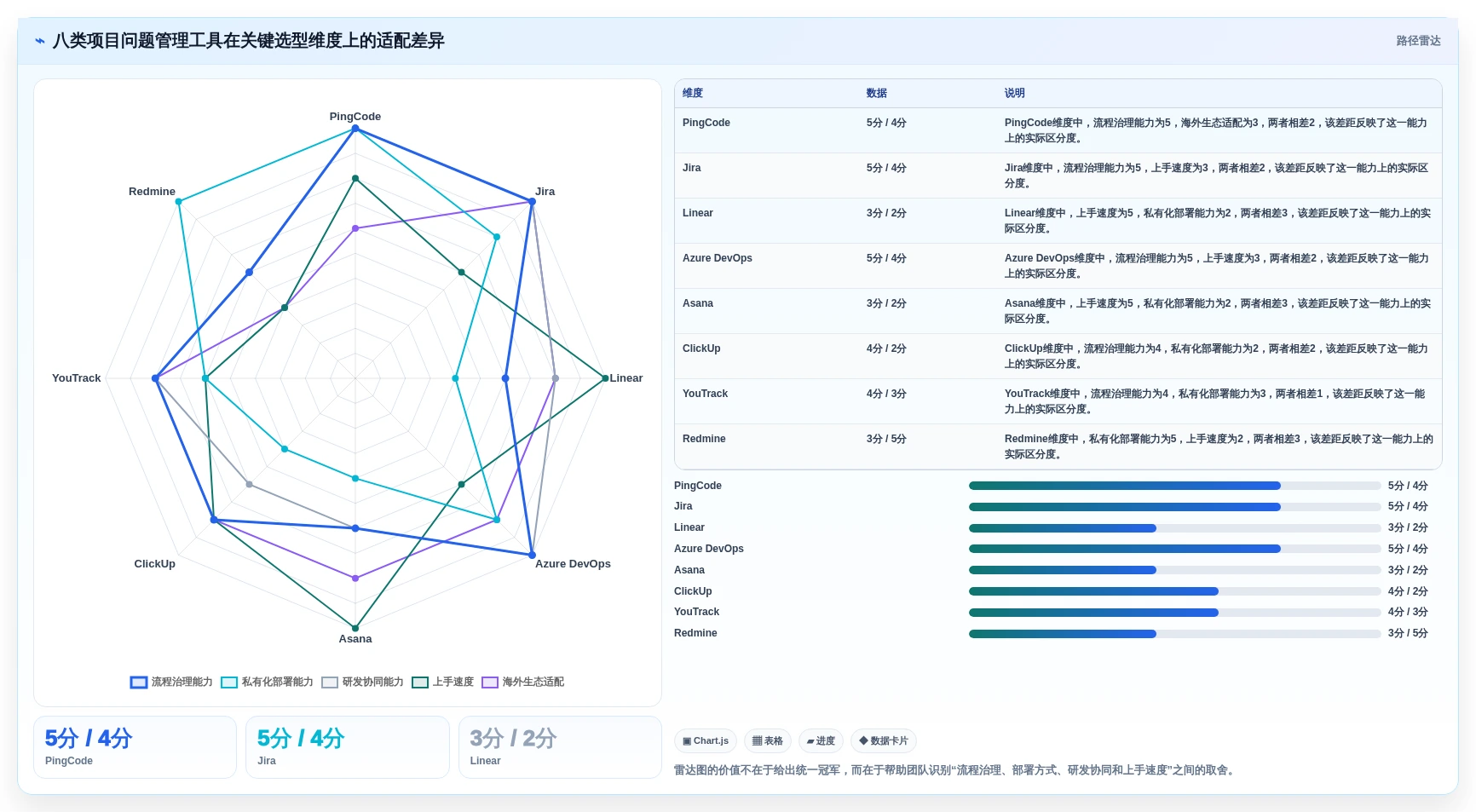
Task: Open the Jira 5分 / 4分 data card
Action: (348, 747)
